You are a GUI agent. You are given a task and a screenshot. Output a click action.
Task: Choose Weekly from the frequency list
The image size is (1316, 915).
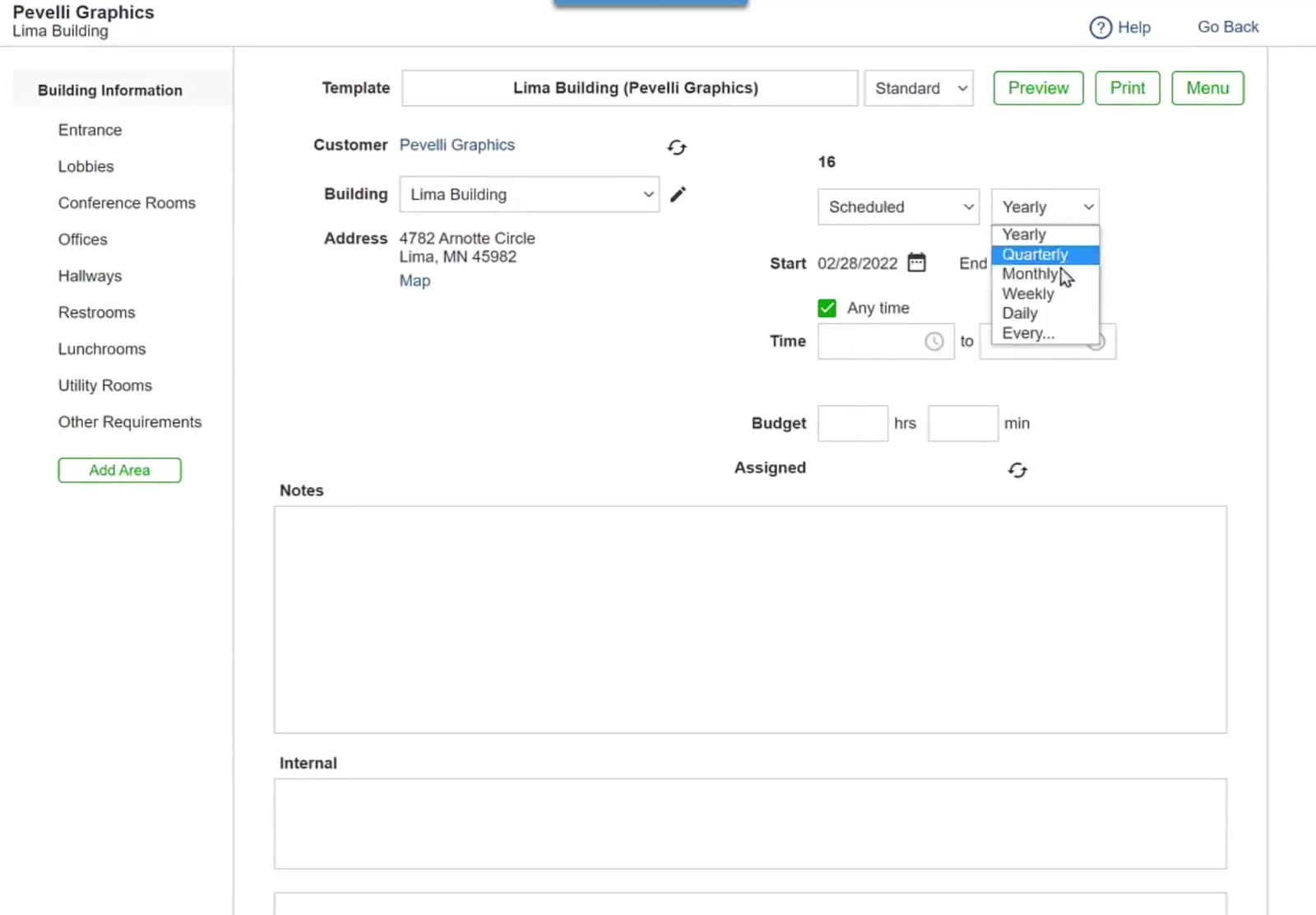(x=1045, y=294)
